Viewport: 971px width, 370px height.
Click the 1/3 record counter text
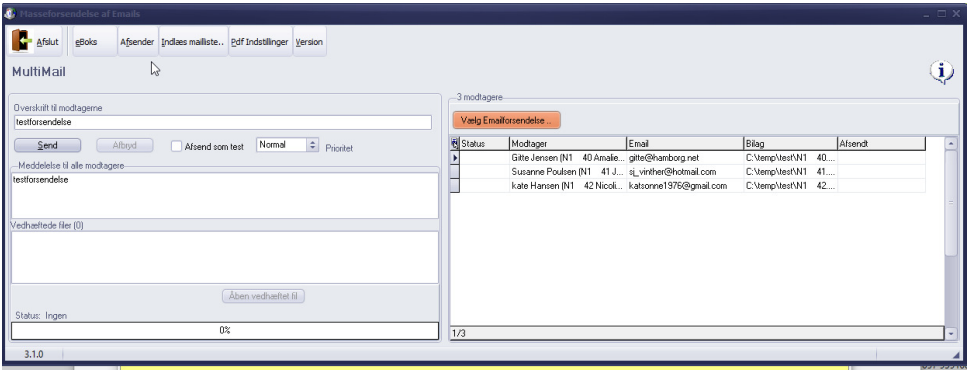(458, 333)
